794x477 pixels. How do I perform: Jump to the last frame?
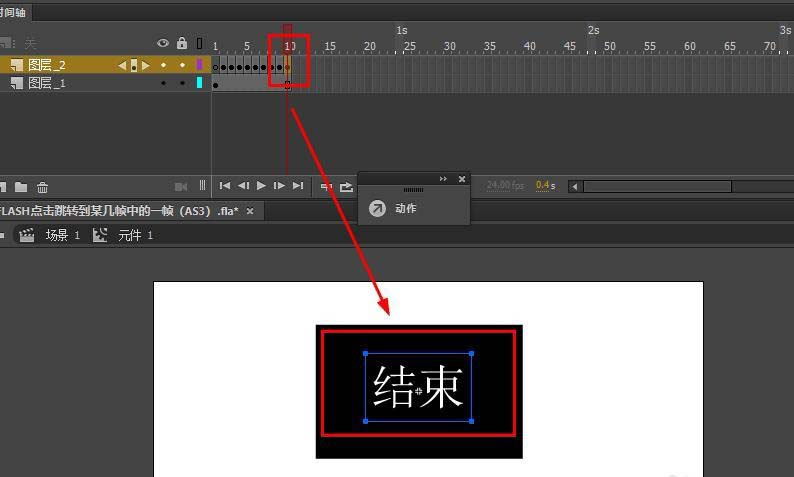(x=298, y=186)
